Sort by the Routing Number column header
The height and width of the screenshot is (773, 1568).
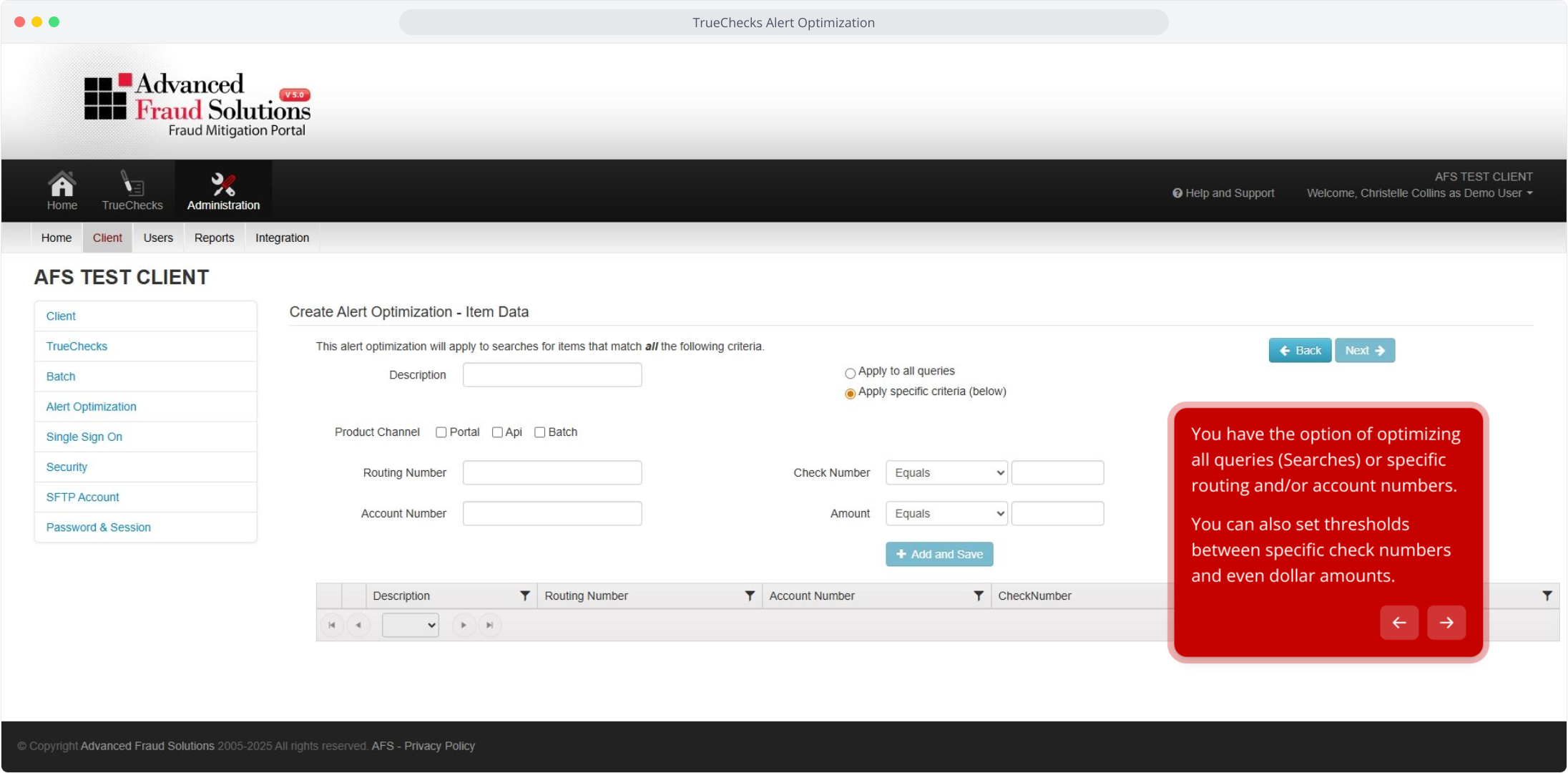coord(586,595)
